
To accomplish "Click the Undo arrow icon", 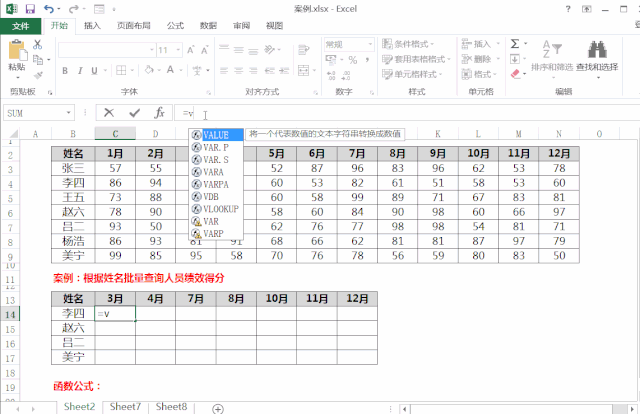I will 49,9.
